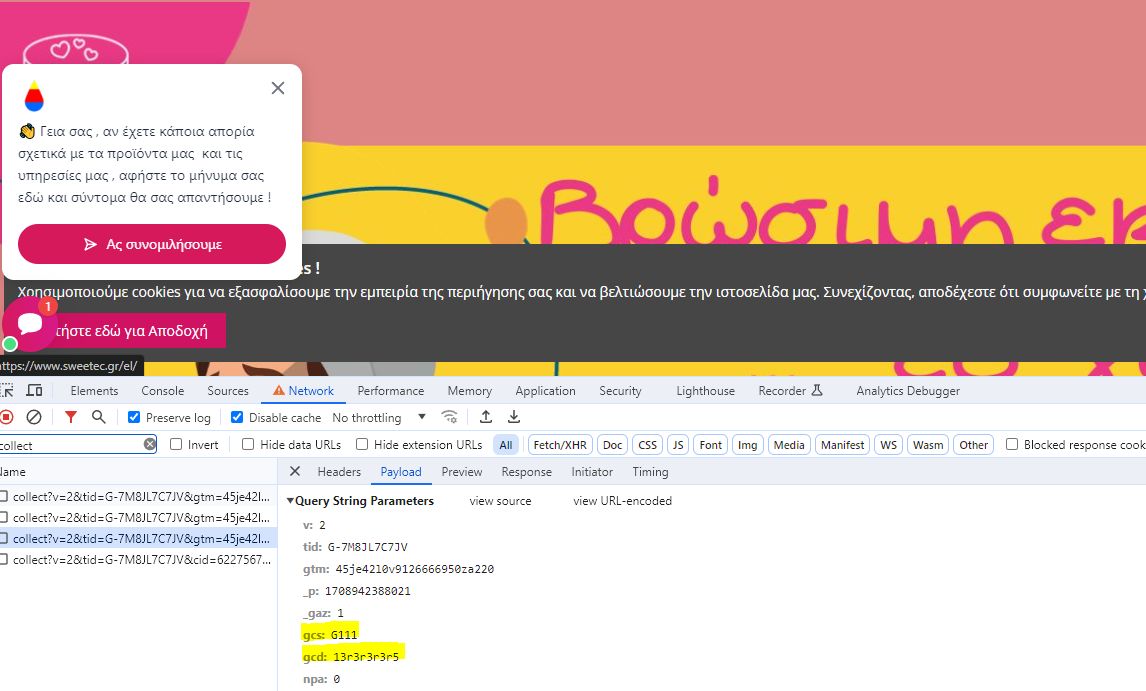Export HAR file download icon
1146x691 pixels.
pos(514,417)
